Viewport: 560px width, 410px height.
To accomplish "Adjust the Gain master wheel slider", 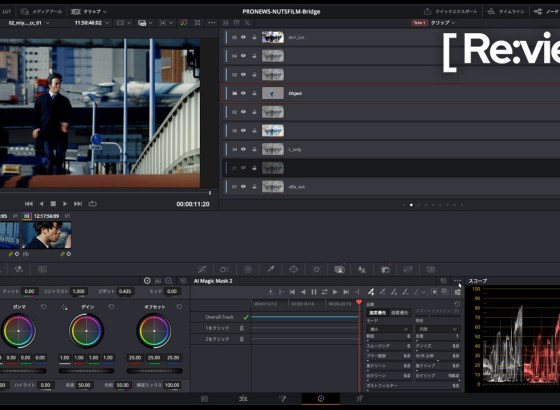I will pyautogui.click(x=86, y=371).
